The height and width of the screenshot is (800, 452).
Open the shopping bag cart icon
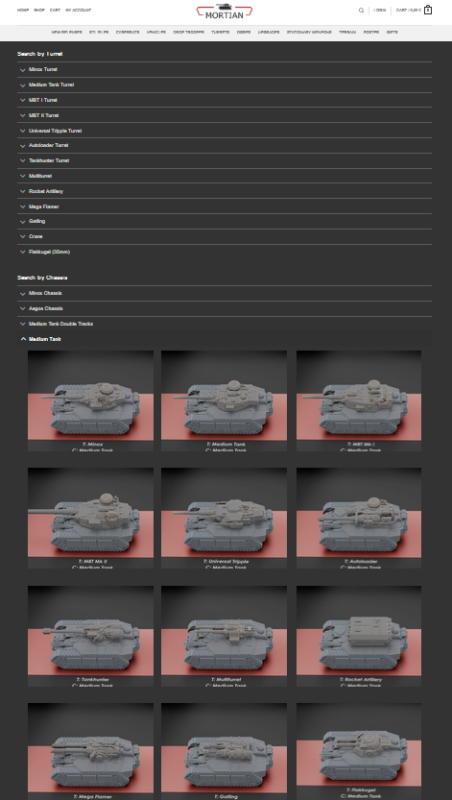click(x=428, y=10)
